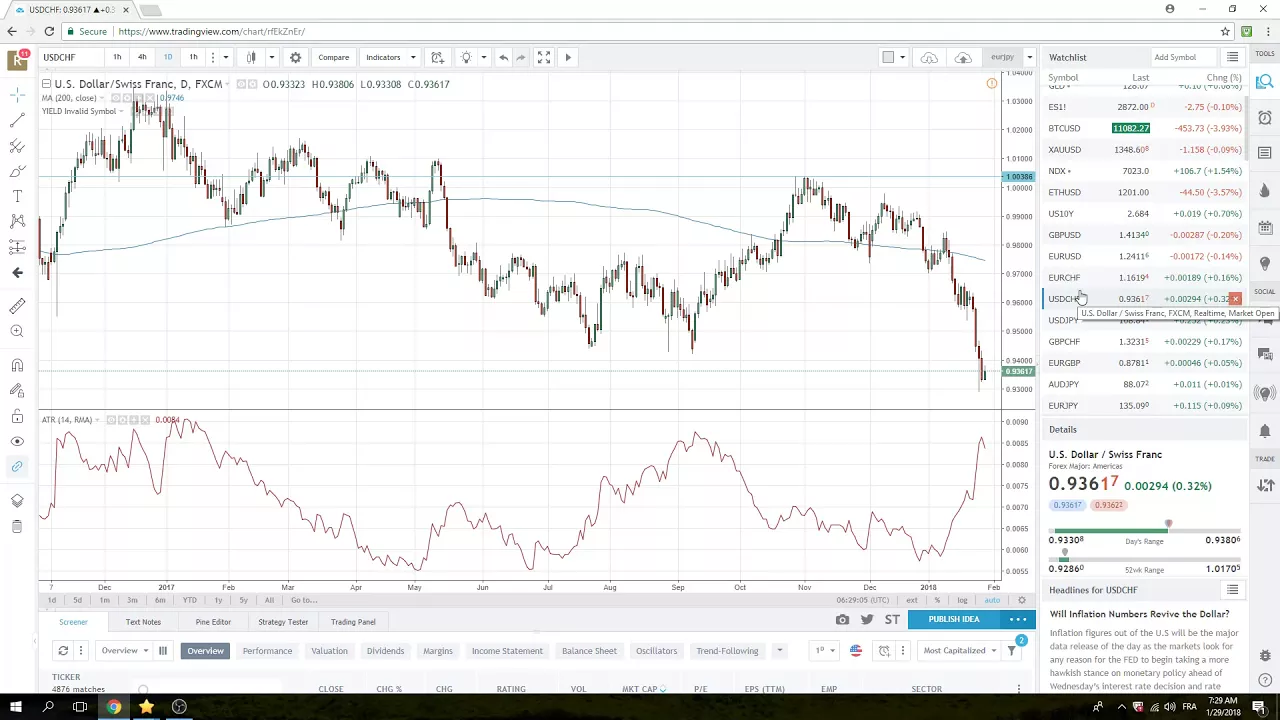Viewport: 1280px width, 720px height.
Task: Open the Trading Panel tab
Action: click(353, 622)
